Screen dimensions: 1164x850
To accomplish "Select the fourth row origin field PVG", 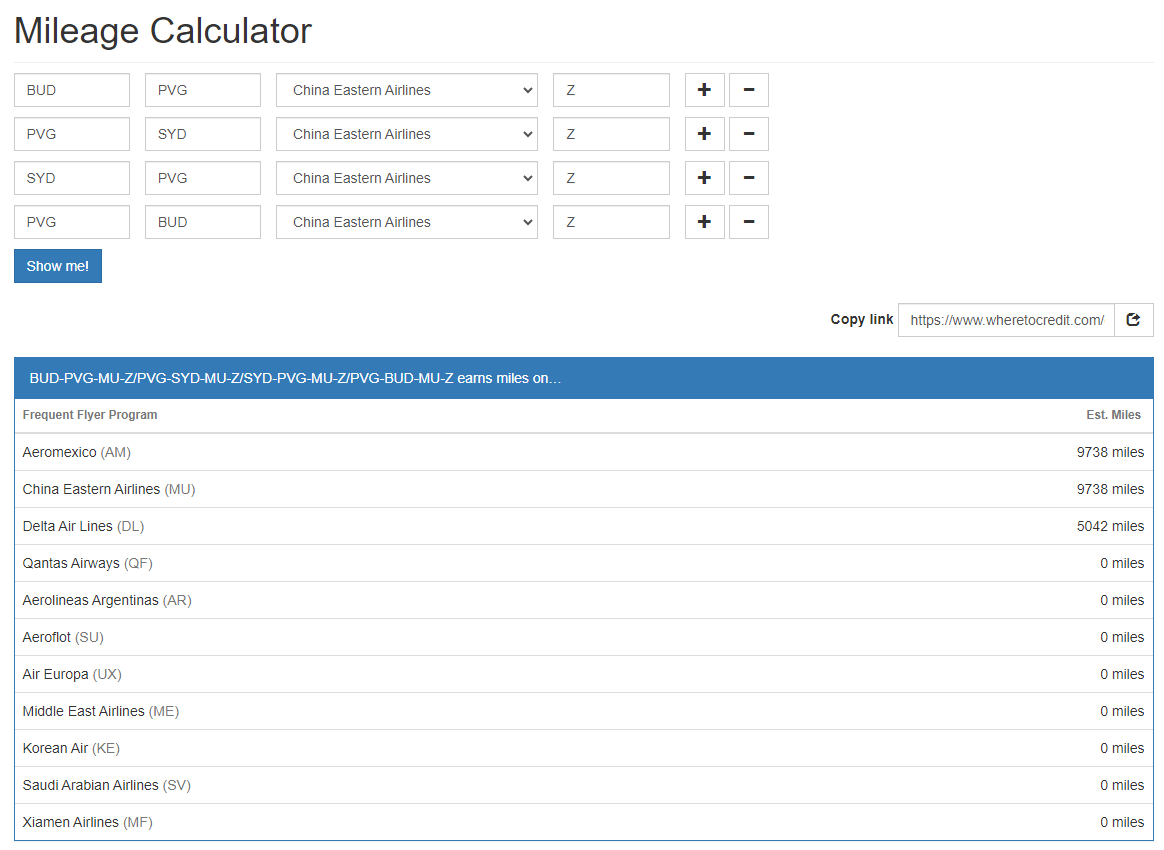I will pos(72,222).
